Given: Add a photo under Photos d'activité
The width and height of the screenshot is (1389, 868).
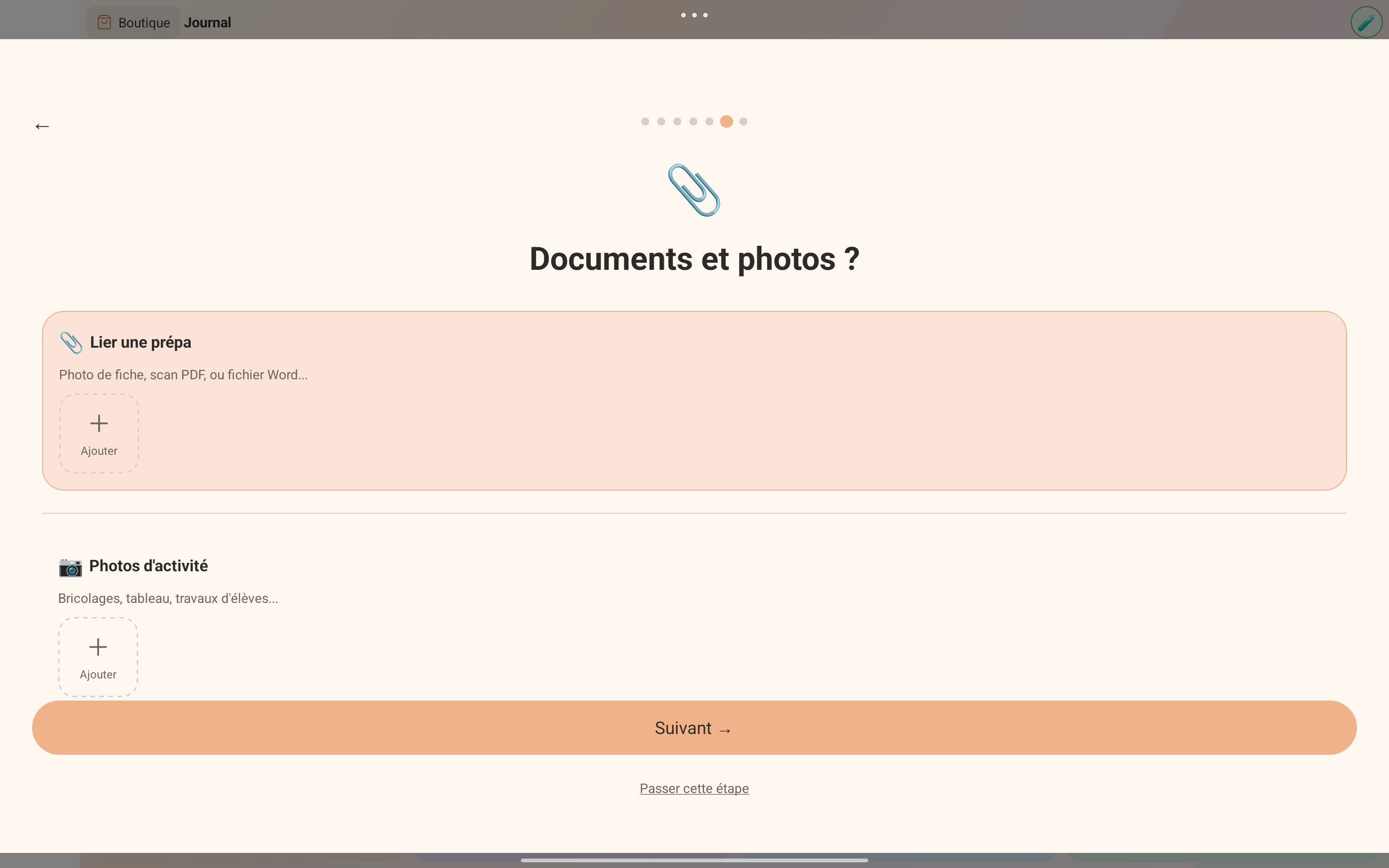Looking at the screenshot, I should (x=98, y=657).
